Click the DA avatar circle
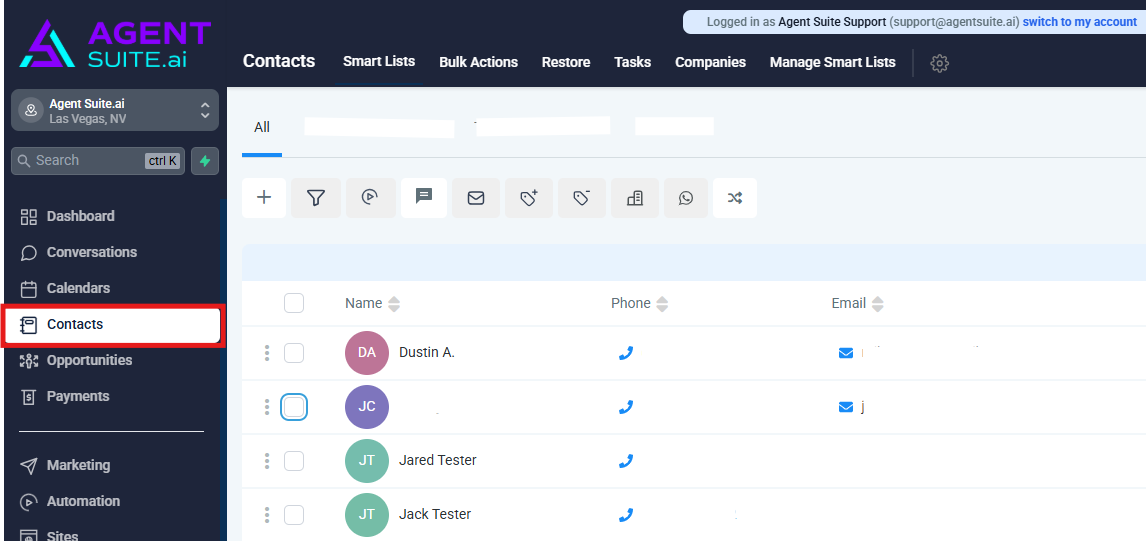 pos(367,353)
